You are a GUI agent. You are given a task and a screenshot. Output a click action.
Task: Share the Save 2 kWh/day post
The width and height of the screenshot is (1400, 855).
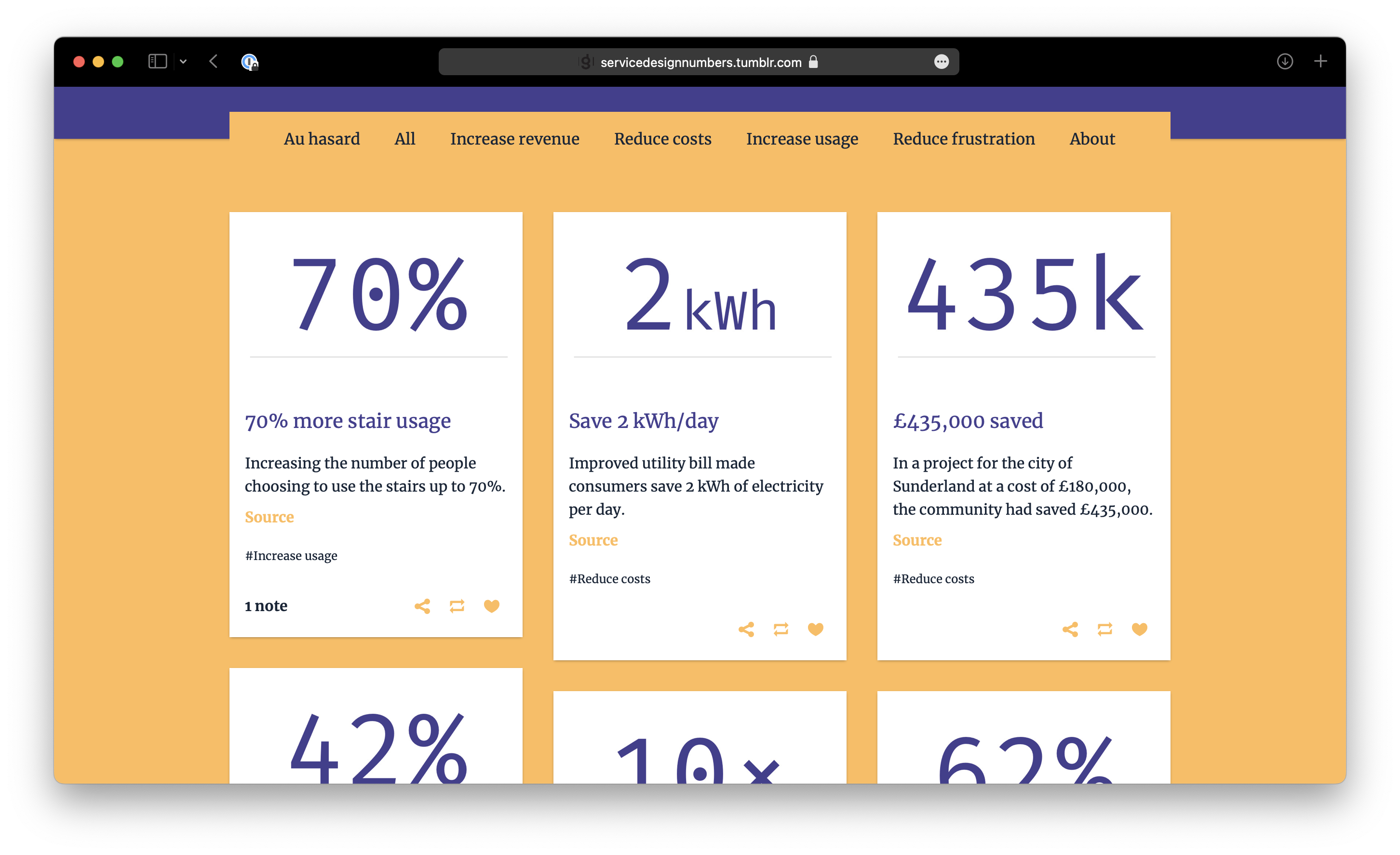point(746,629)
